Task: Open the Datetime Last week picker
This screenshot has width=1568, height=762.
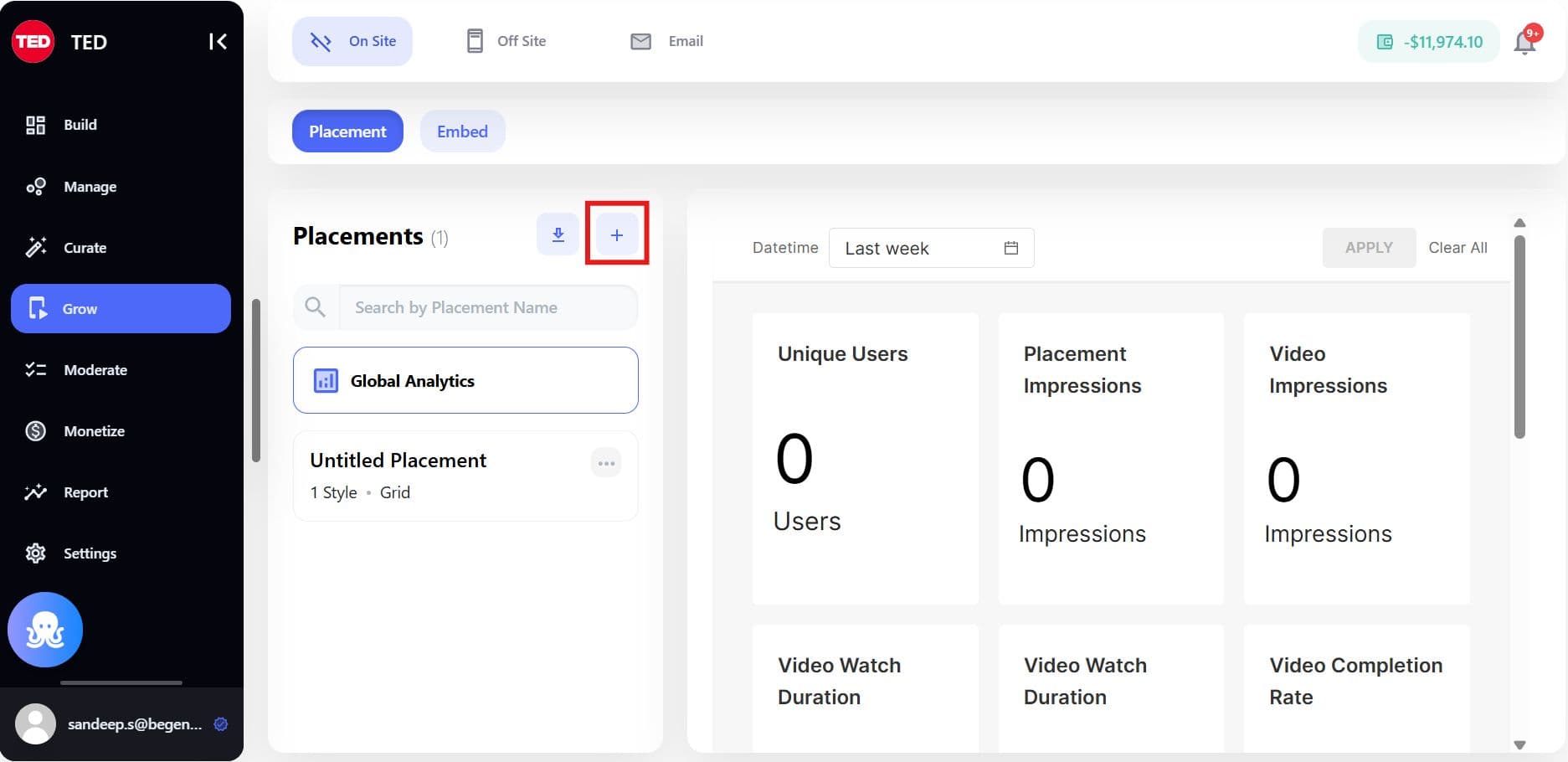Action: click(x=931, y=248)
